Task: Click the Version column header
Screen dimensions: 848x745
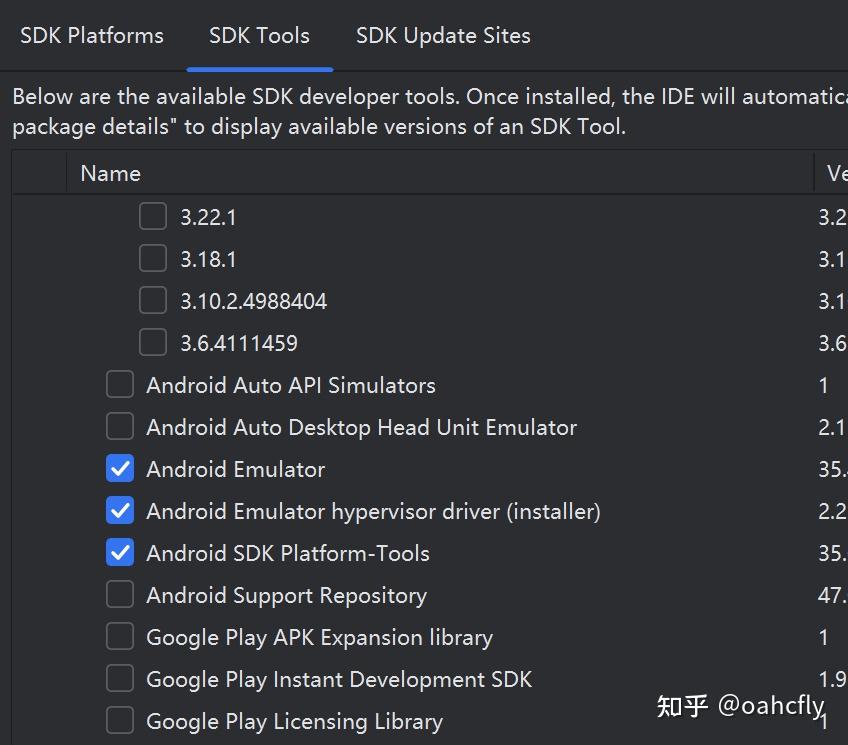Action: pyautogui.click(x=837, y=173)
